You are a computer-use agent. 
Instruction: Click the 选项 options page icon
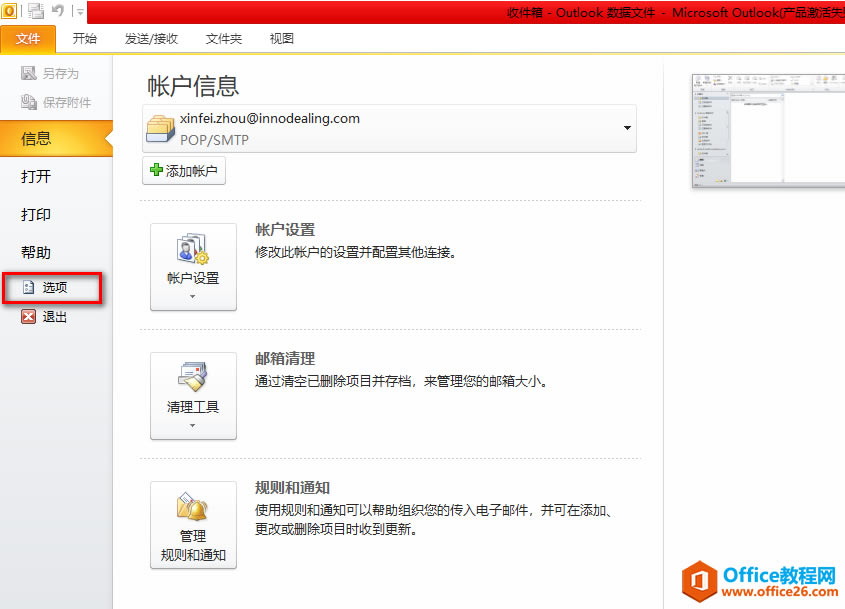[x=29, y=287]
